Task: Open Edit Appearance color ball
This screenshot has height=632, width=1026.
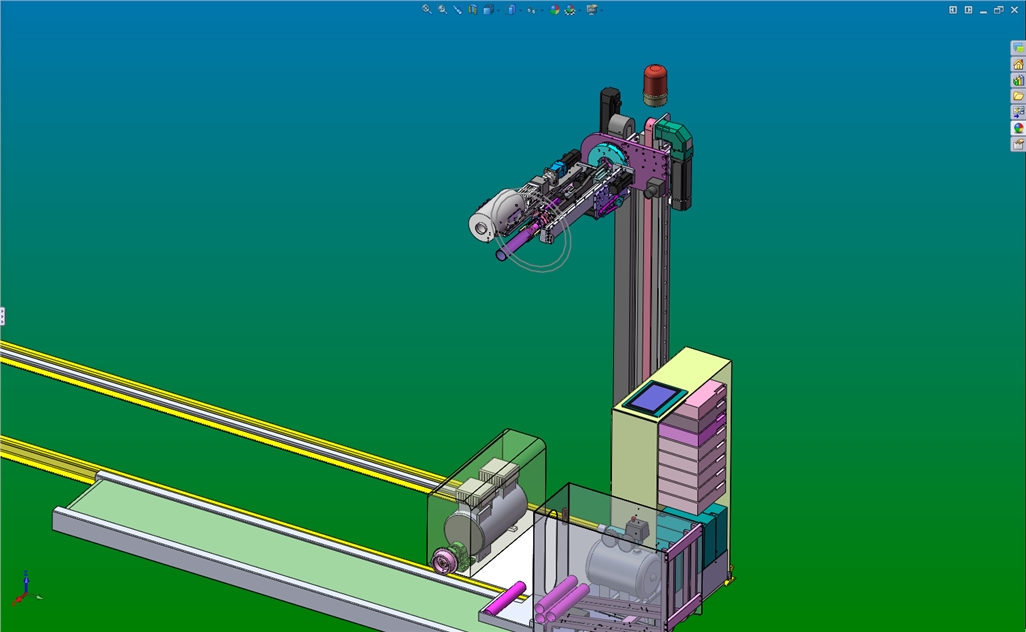Action: tap(554, 9)
